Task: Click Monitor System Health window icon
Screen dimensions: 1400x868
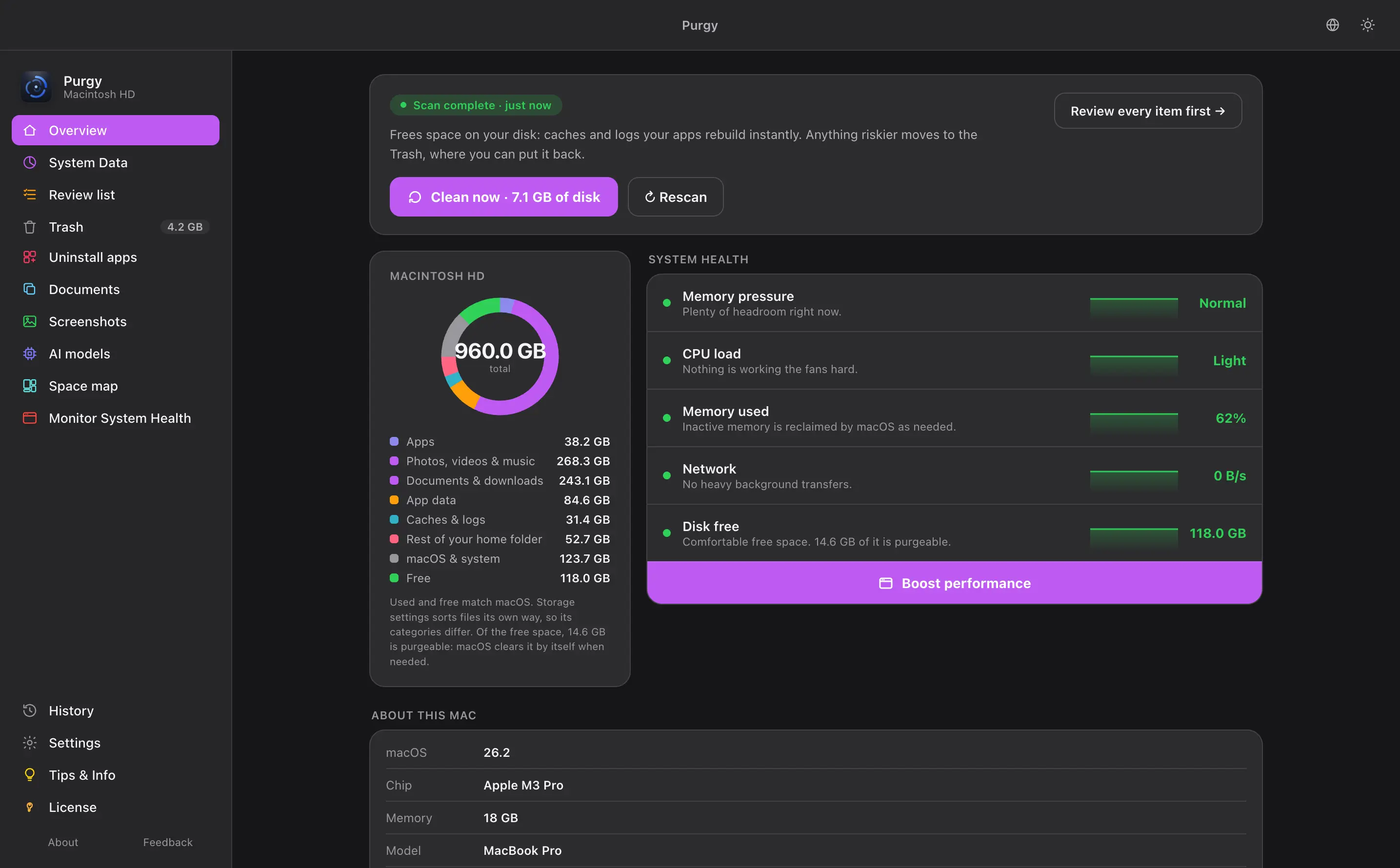Action: 30,418
